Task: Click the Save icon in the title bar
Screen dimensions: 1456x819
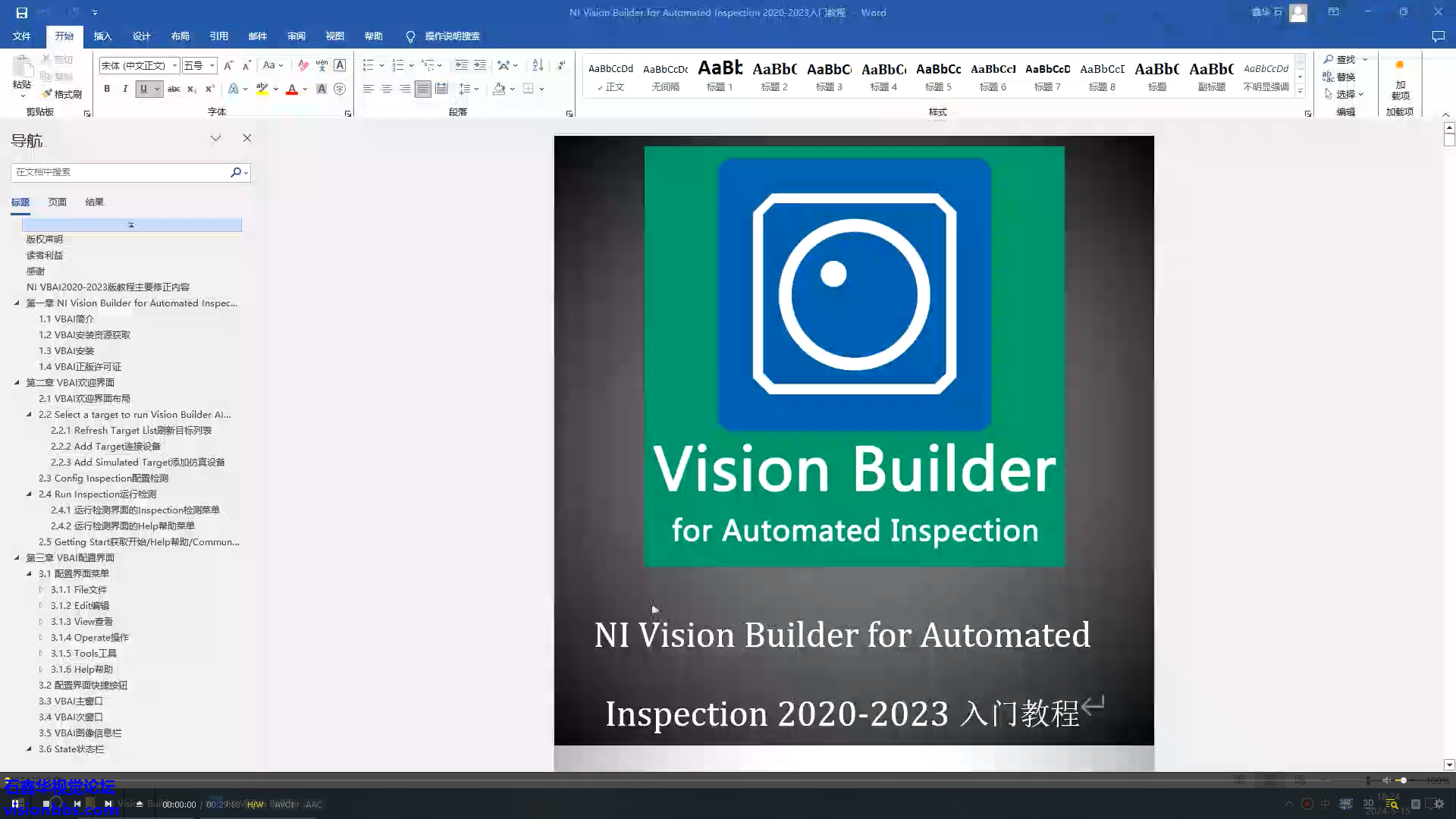Action: 21,12
